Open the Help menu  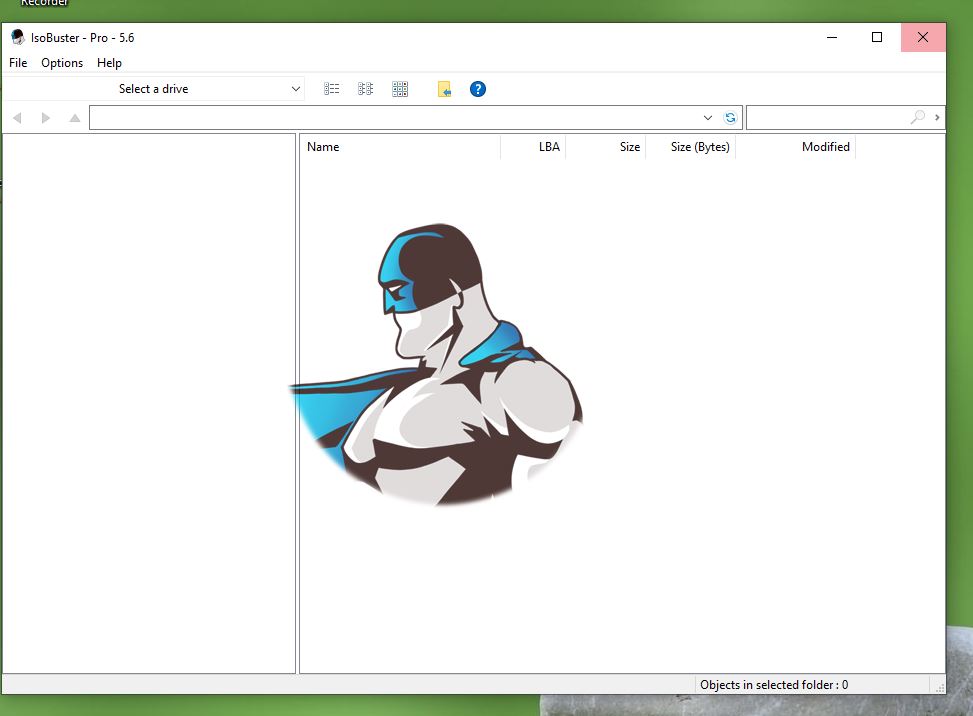(x=109, y=63)
